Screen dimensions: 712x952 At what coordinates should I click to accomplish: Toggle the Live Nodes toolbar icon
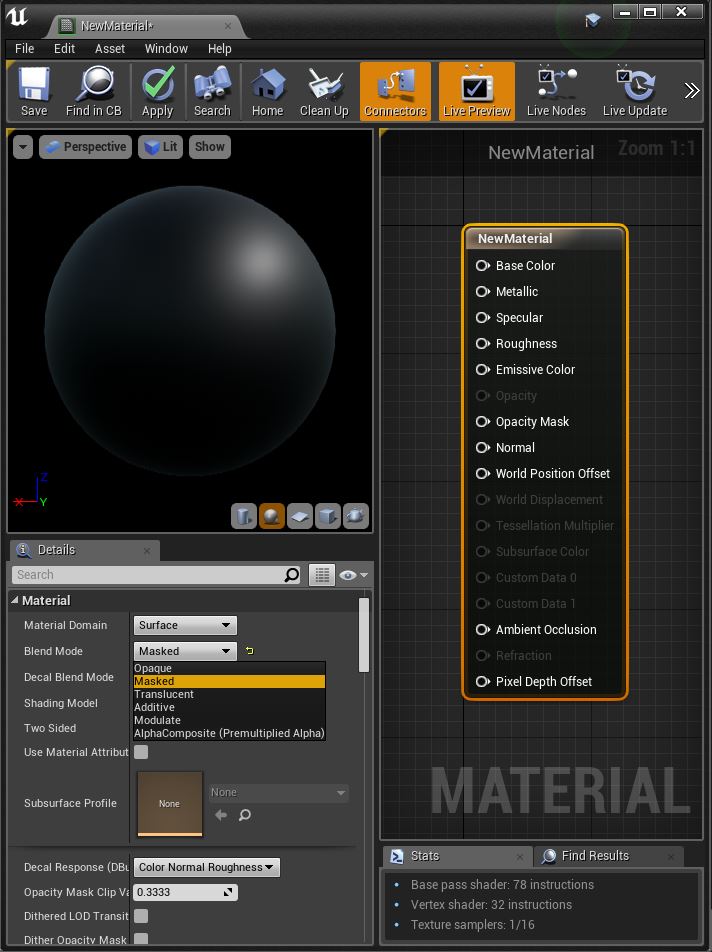point(556,91)
